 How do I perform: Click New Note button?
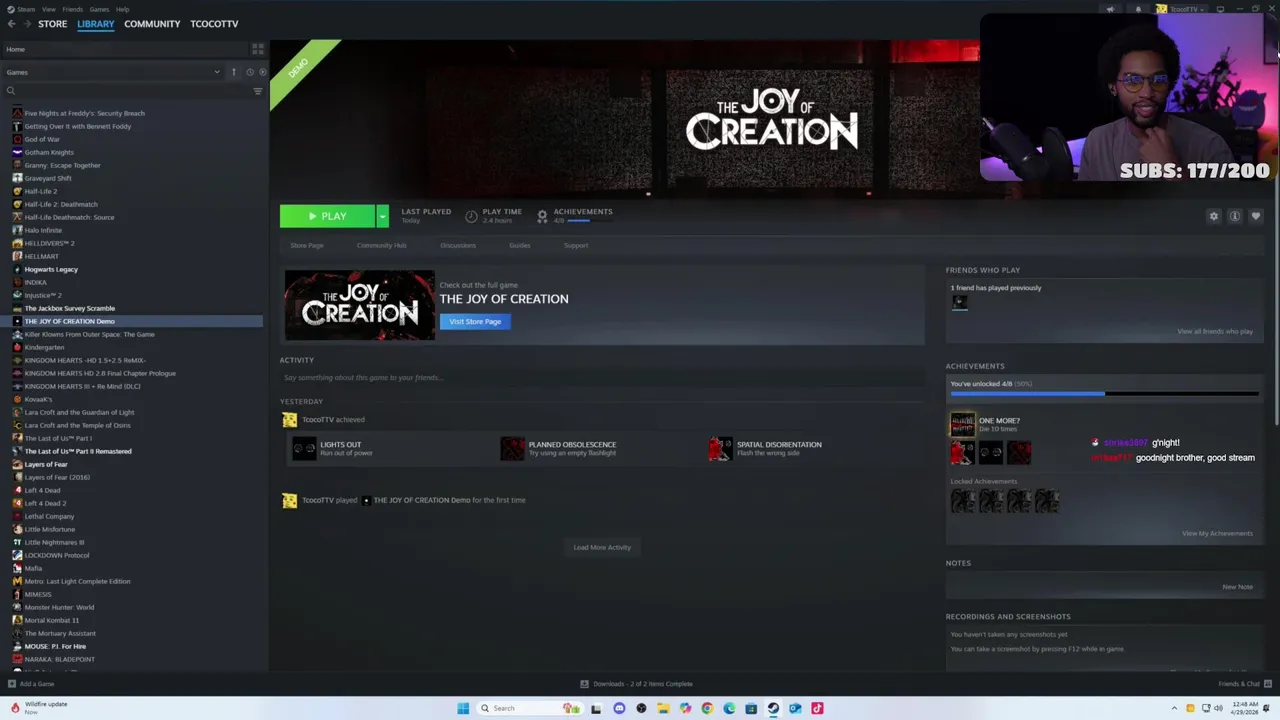(1237, 587)
